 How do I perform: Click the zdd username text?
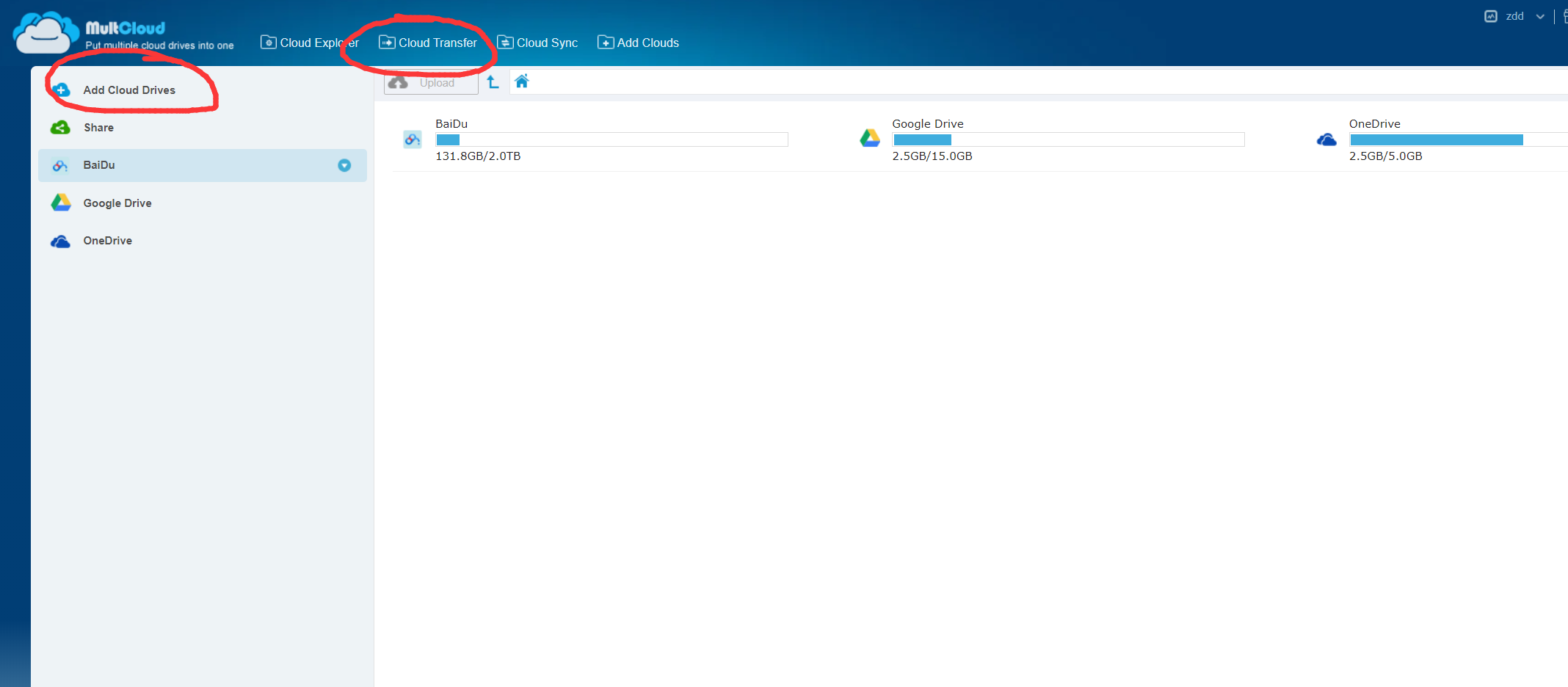click(1514, 16)
